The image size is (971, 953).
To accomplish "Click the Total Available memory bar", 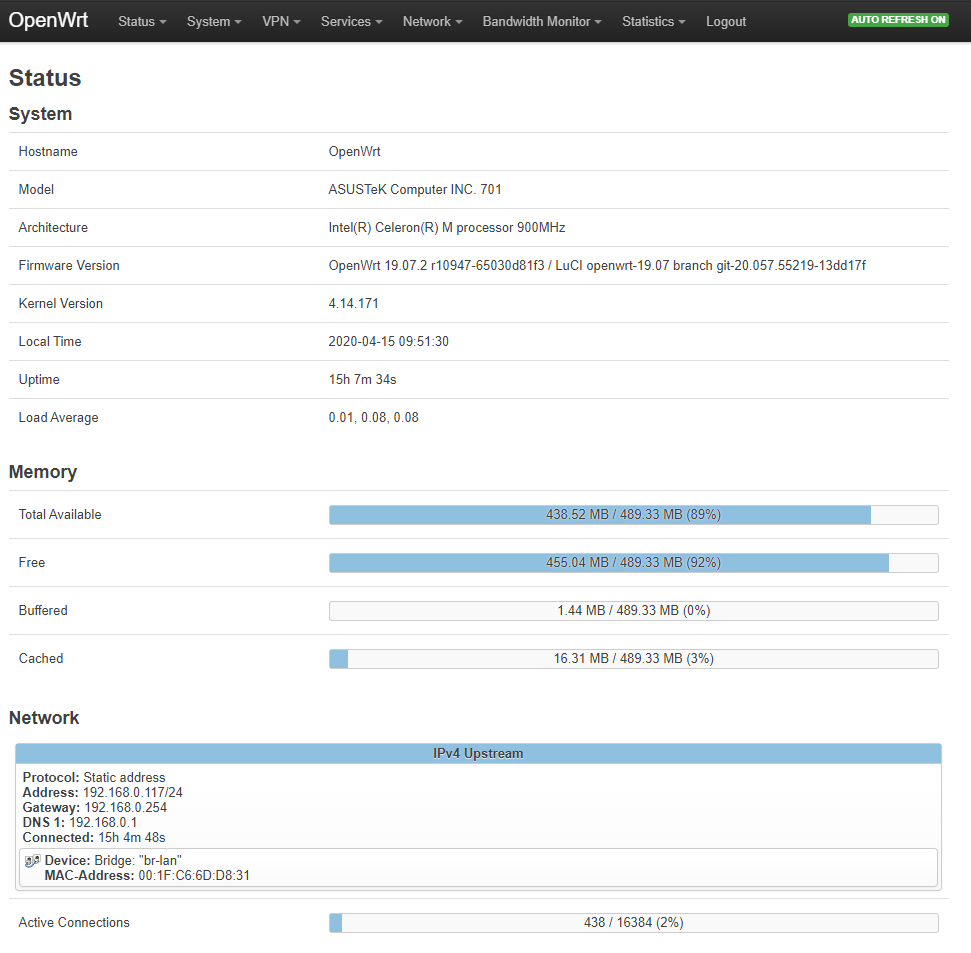I will (x=634, y=515).
